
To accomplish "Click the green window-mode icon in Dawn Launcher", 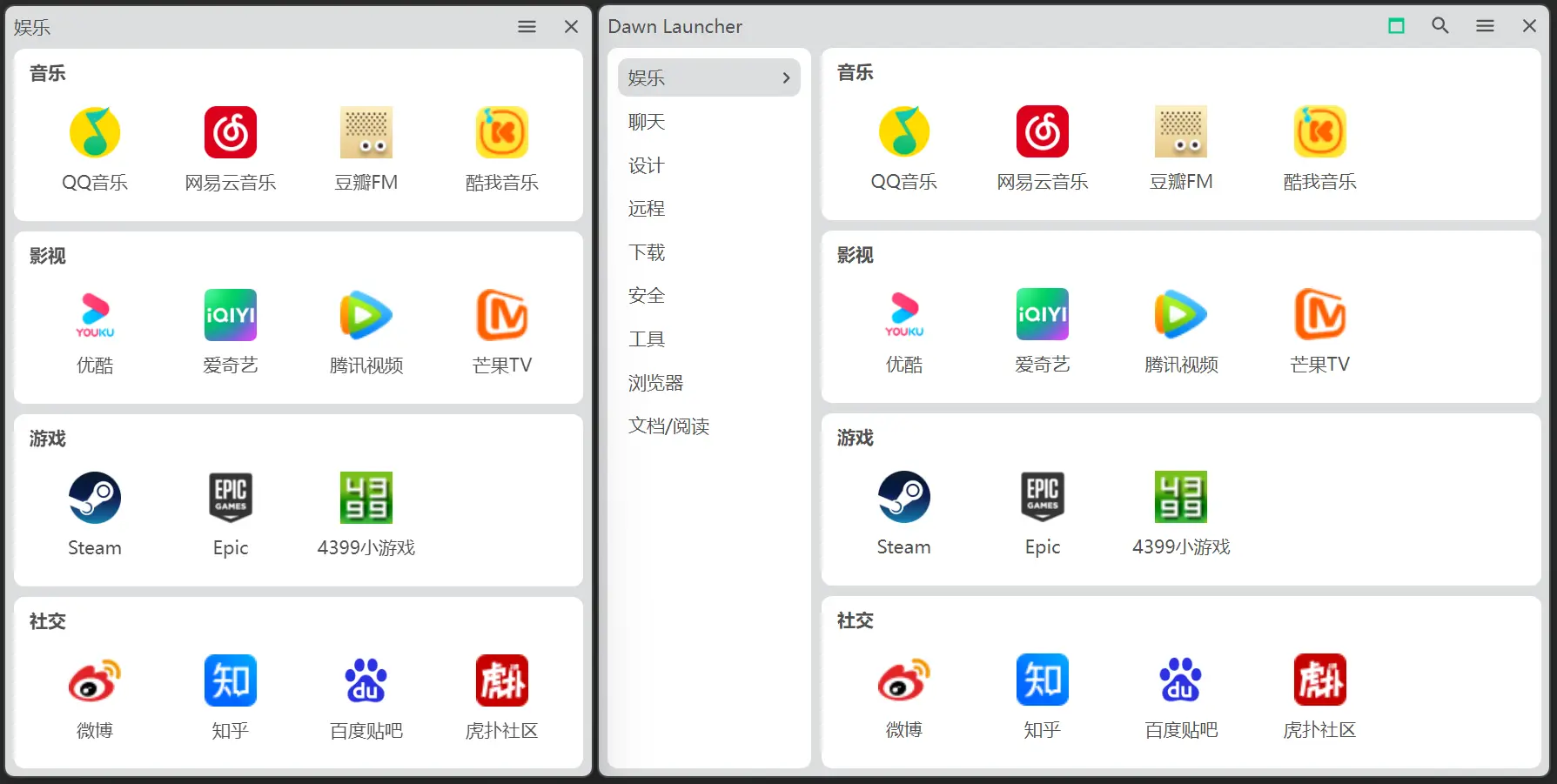I will coord(1396,26).
